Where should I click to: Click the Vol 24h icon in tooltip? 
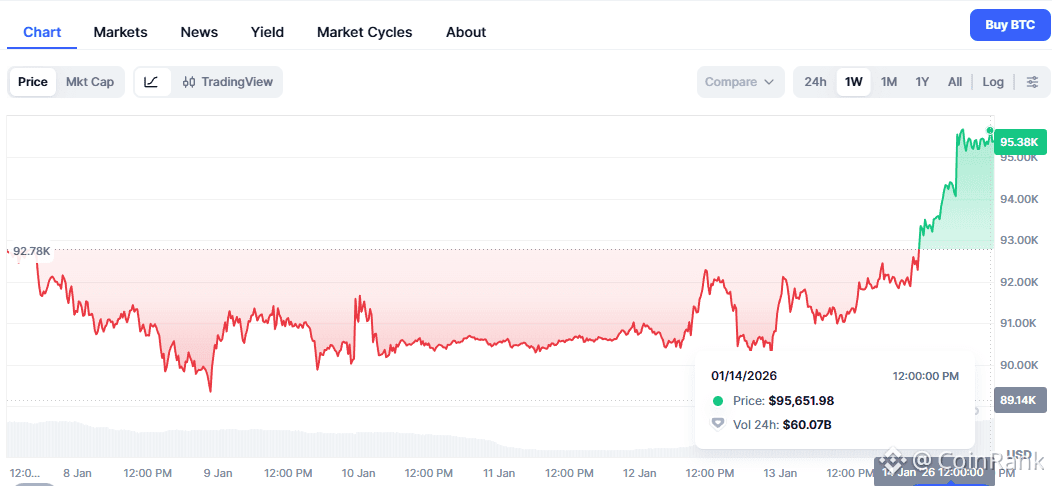717,424
